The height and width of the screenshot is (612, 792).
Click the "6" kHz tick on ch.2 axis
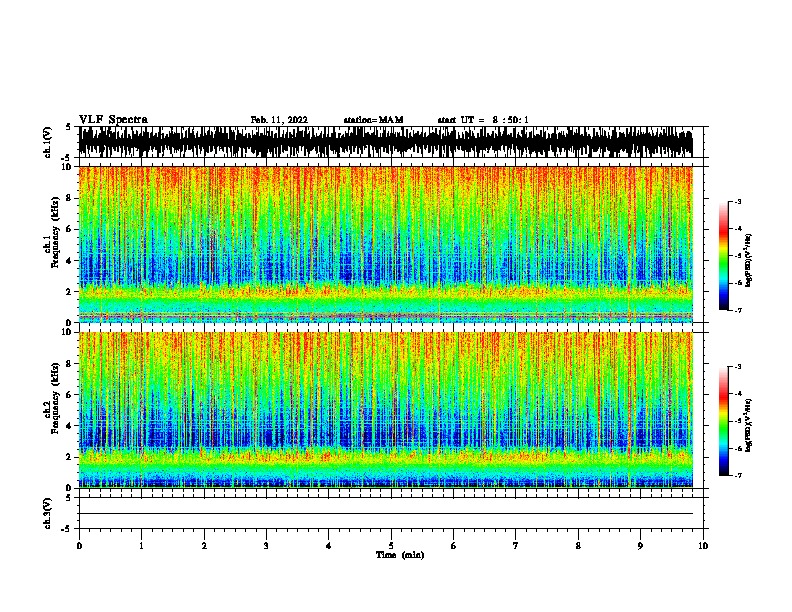68,395
